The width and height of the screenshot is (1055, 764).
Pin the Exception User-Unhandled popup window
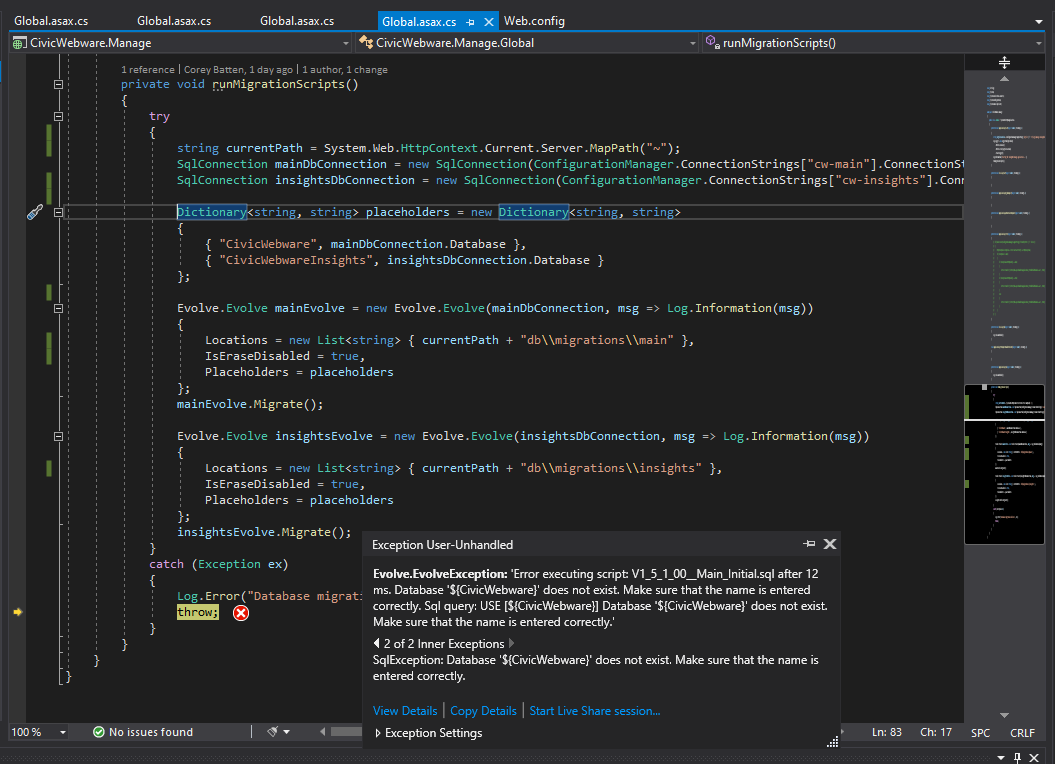(x=809, y=544)
